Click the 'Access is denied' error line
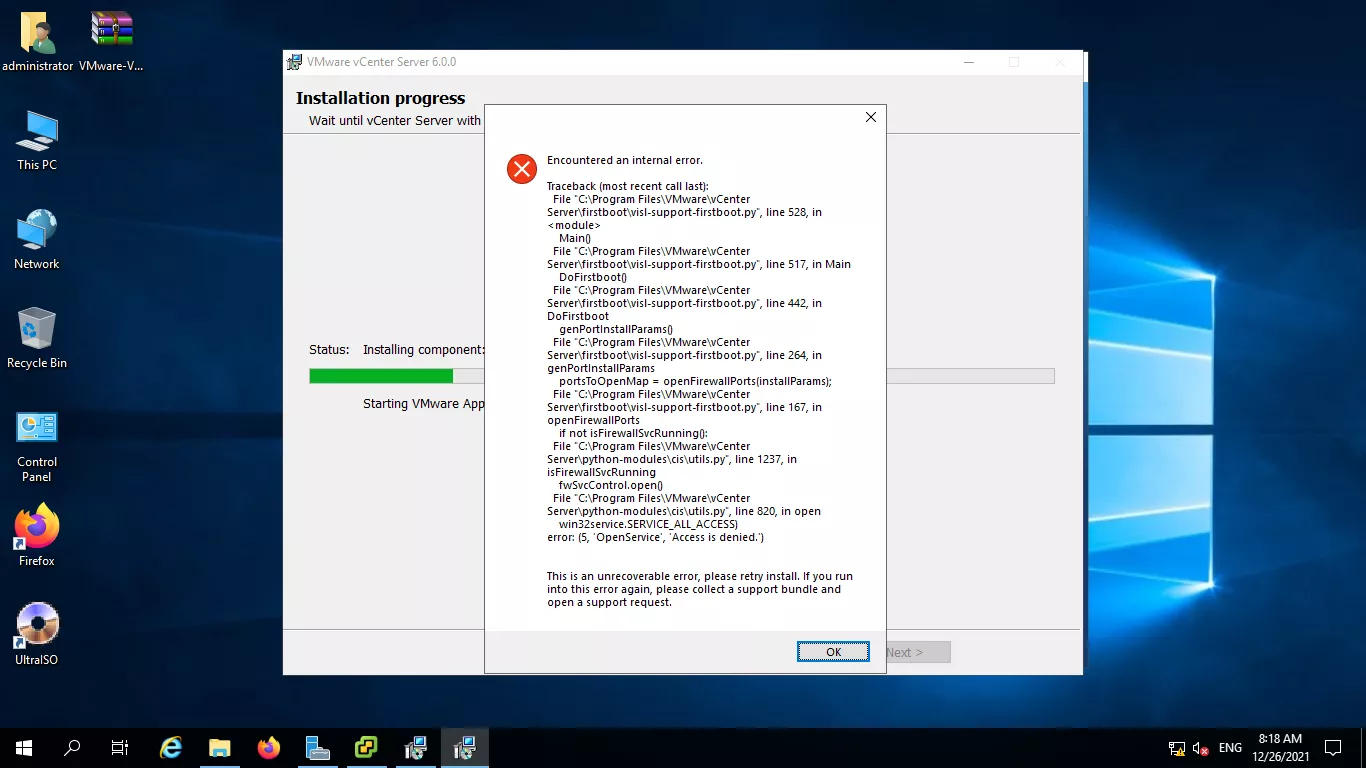 click(x=655, y=537)
